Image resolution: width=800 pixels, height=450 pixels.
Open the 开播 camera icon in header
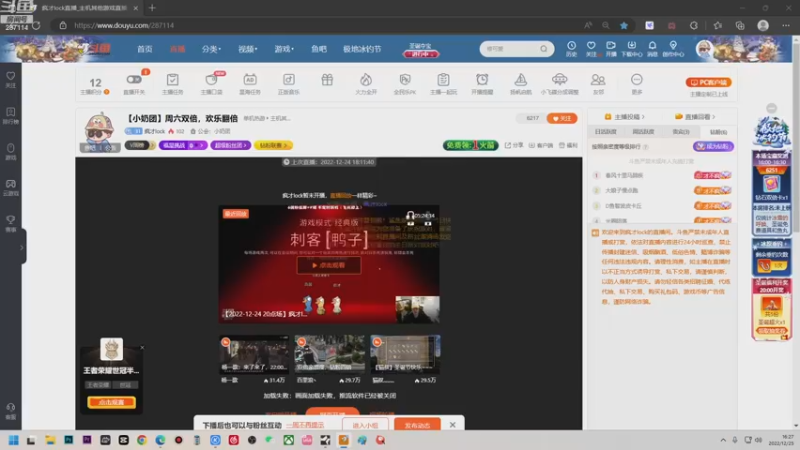point(611,48)
